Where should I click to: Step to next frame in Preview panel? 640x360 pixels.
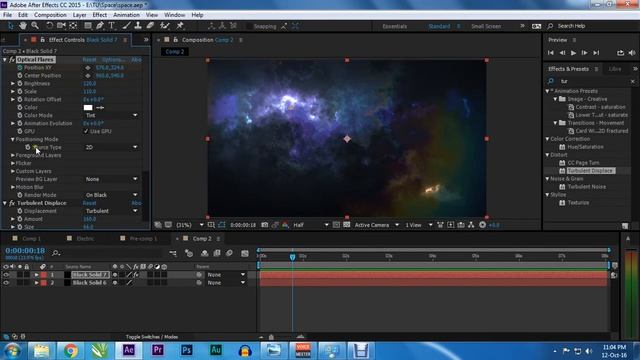coord(584,53)
